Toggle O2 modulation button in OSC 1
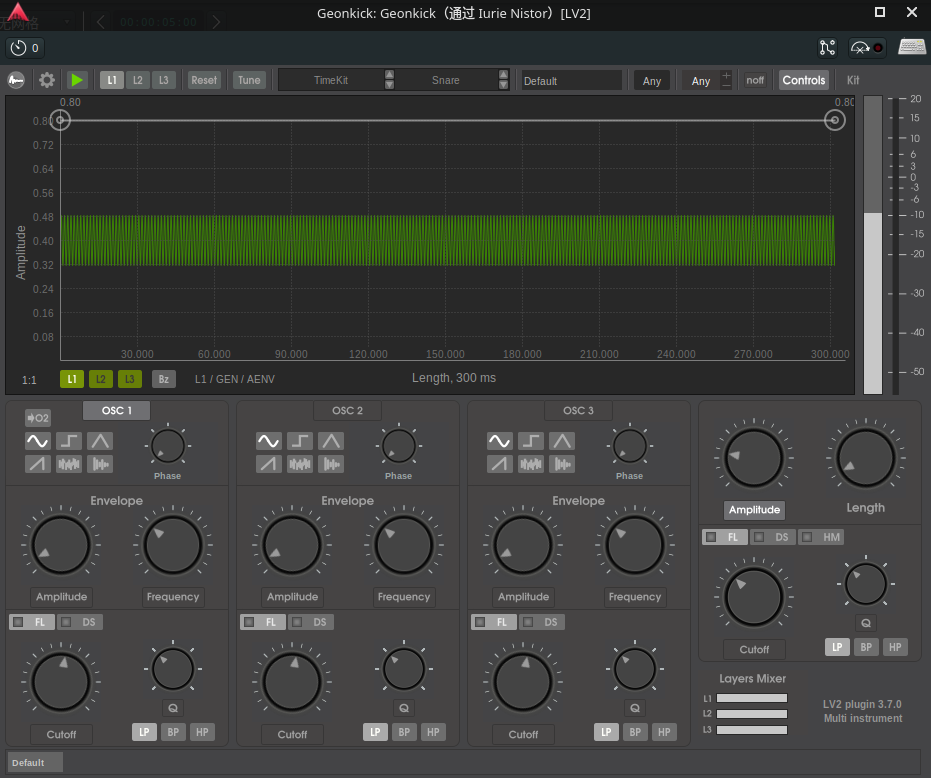931x778 pixels. (x=37, y=418)
